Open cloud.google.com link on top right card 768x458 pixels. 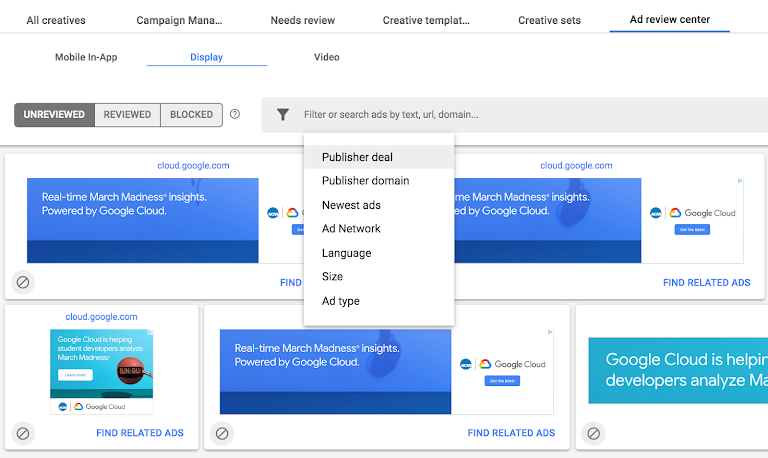coord(576,166)
